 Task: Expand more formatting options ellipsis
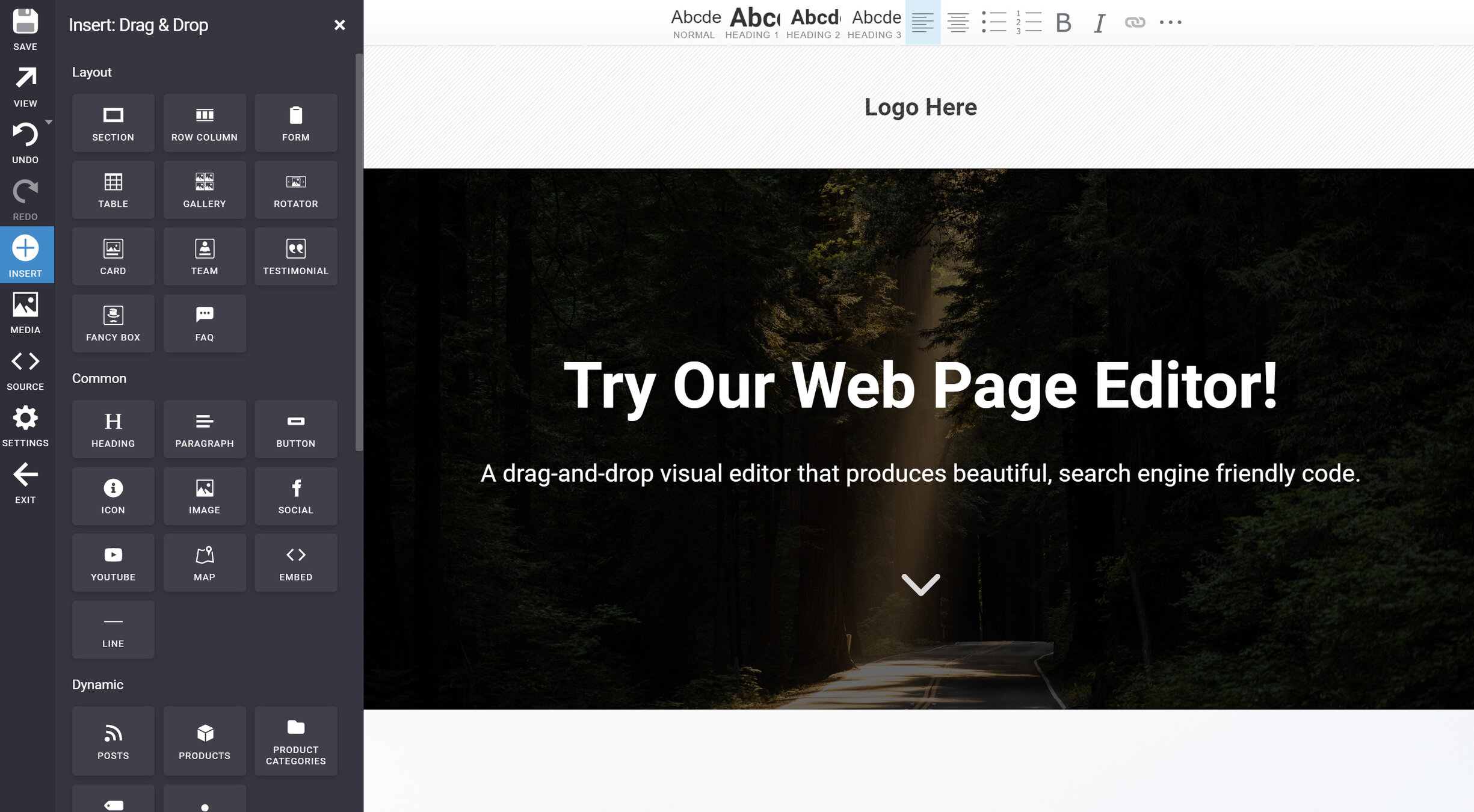tap(1170, 23)
